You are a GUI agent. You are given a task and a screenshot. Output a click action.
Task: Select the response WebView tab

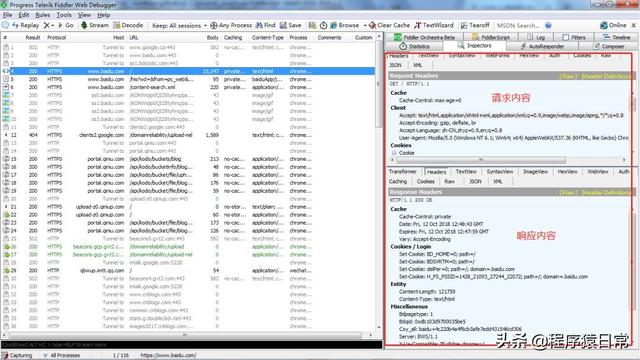tap(598, 172)
